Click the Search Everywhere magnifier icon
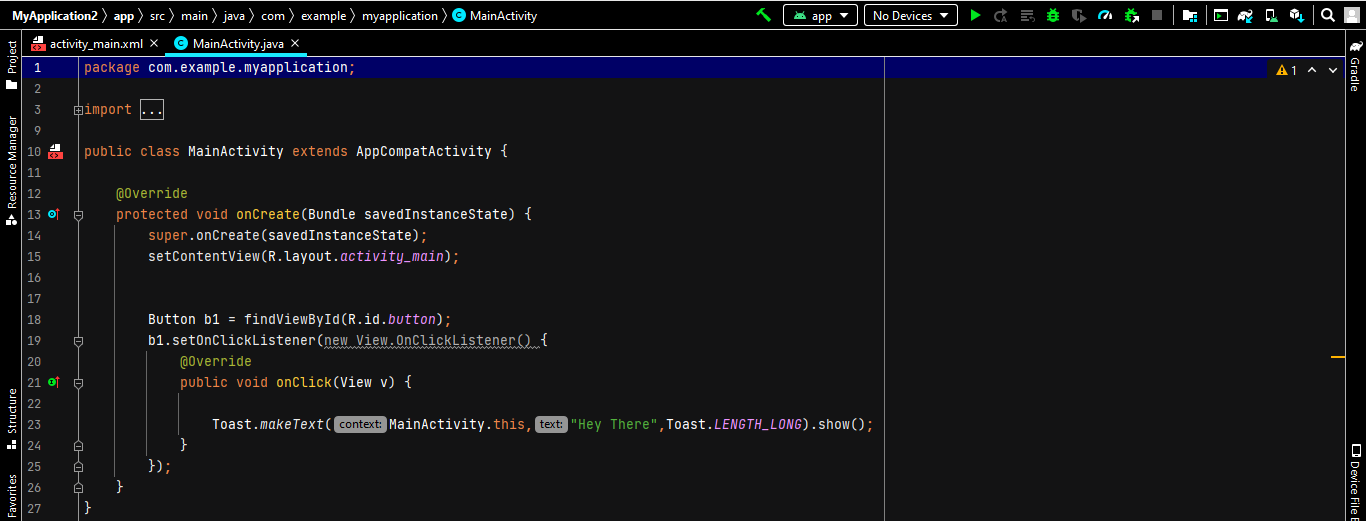1366x521 pixels. (1328, 15)
